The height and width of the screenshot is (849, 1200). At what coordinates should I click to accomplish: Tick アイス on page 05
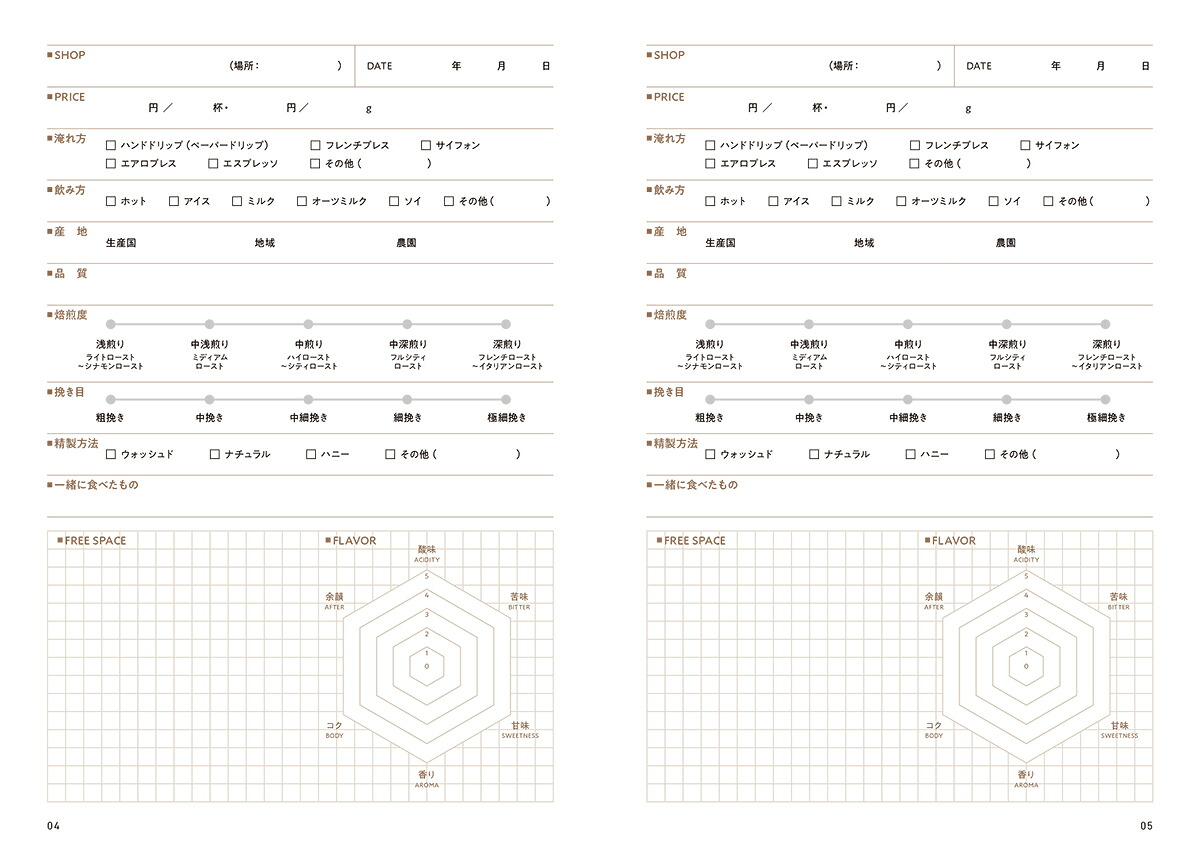pos(773,201)
